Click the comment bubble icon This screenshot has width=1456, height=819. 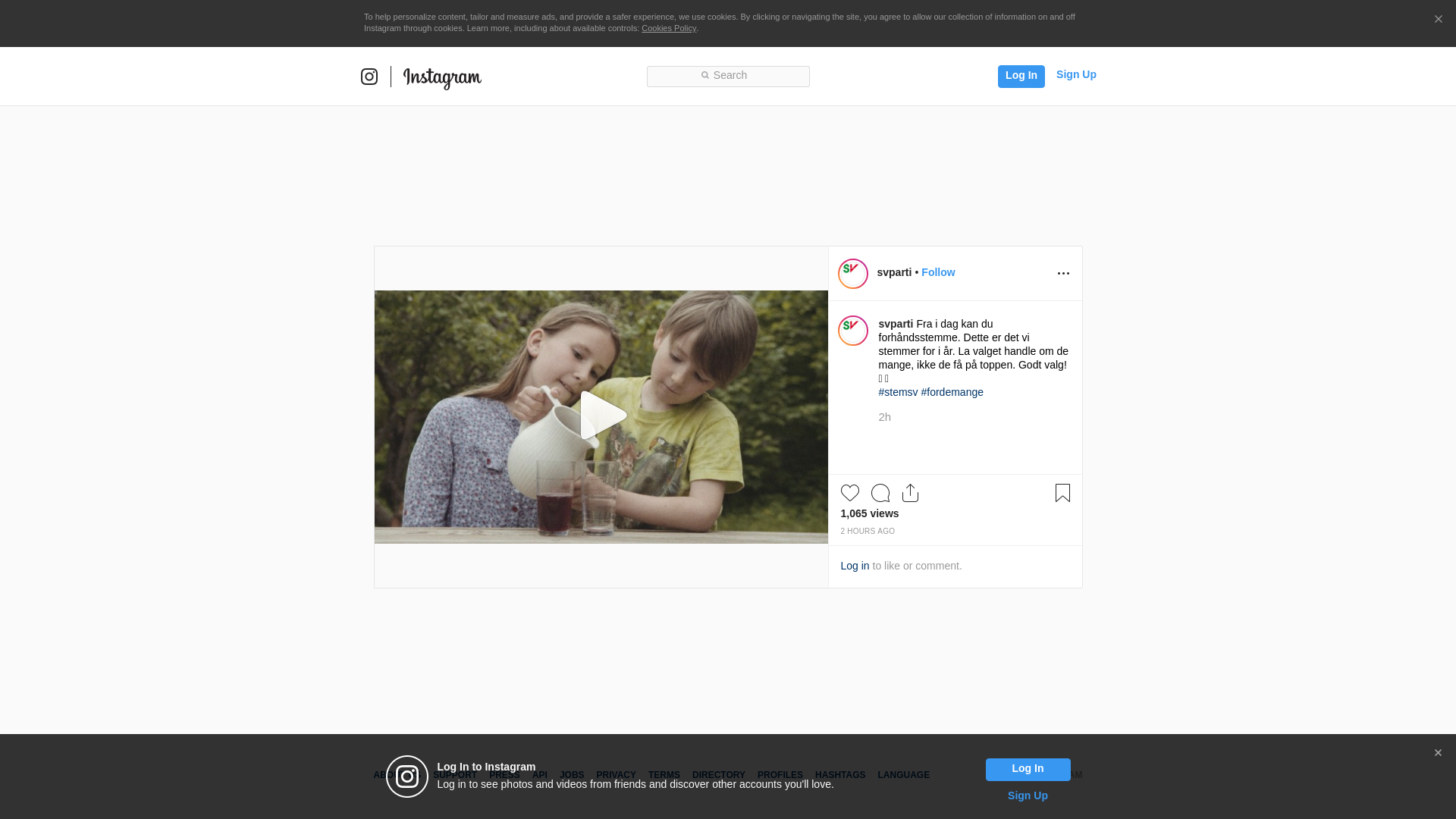(x=880, y=493)
